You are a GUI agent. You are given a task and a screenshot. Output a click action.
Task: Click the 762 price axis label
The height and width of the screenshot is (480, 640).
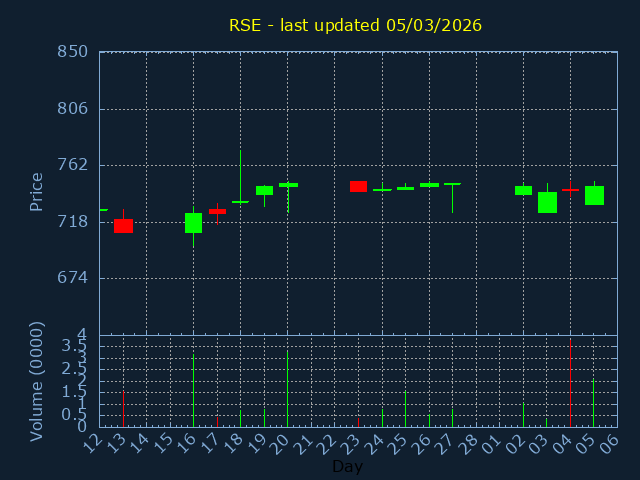72,165
